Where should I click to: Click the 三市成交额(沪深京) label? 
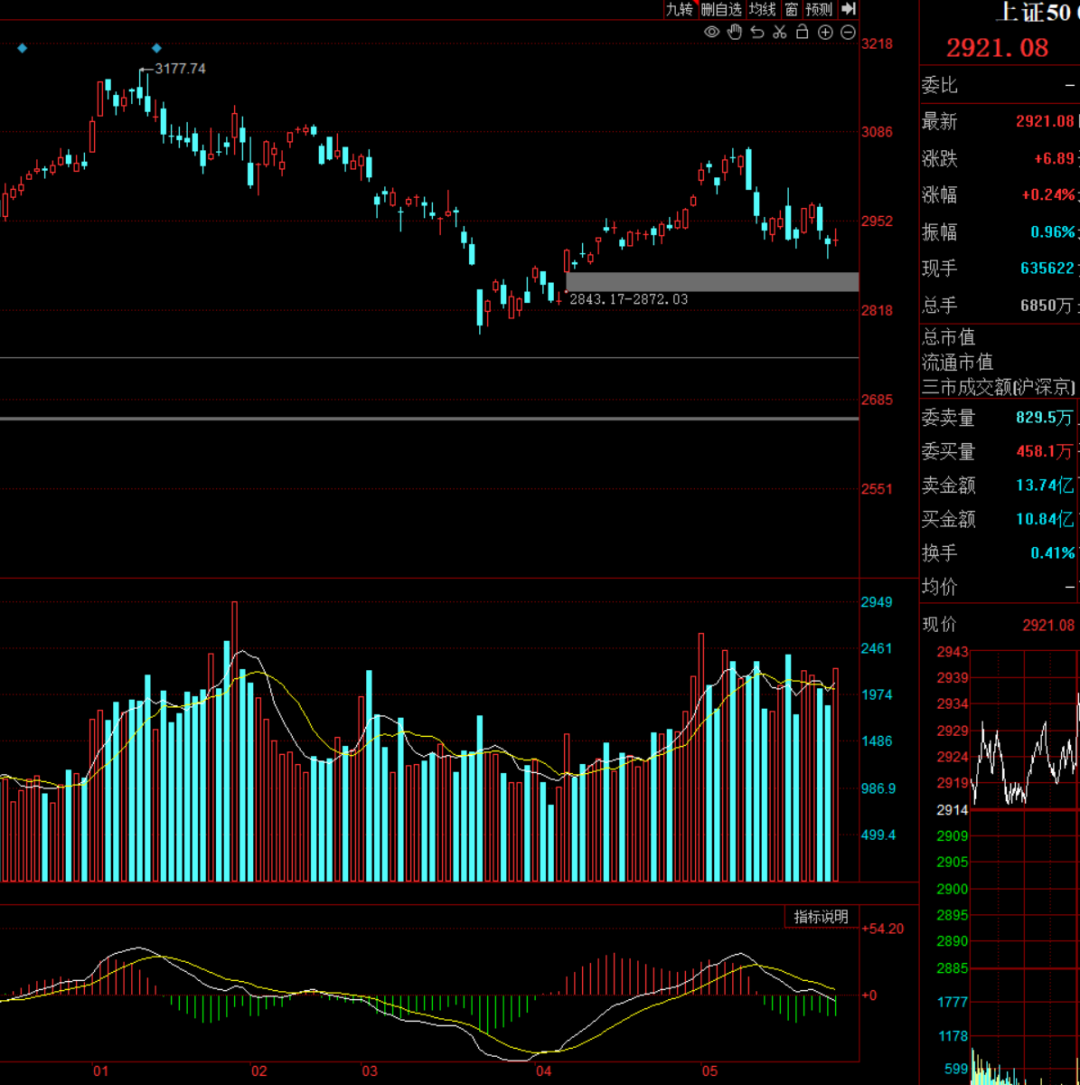(999, 387)
